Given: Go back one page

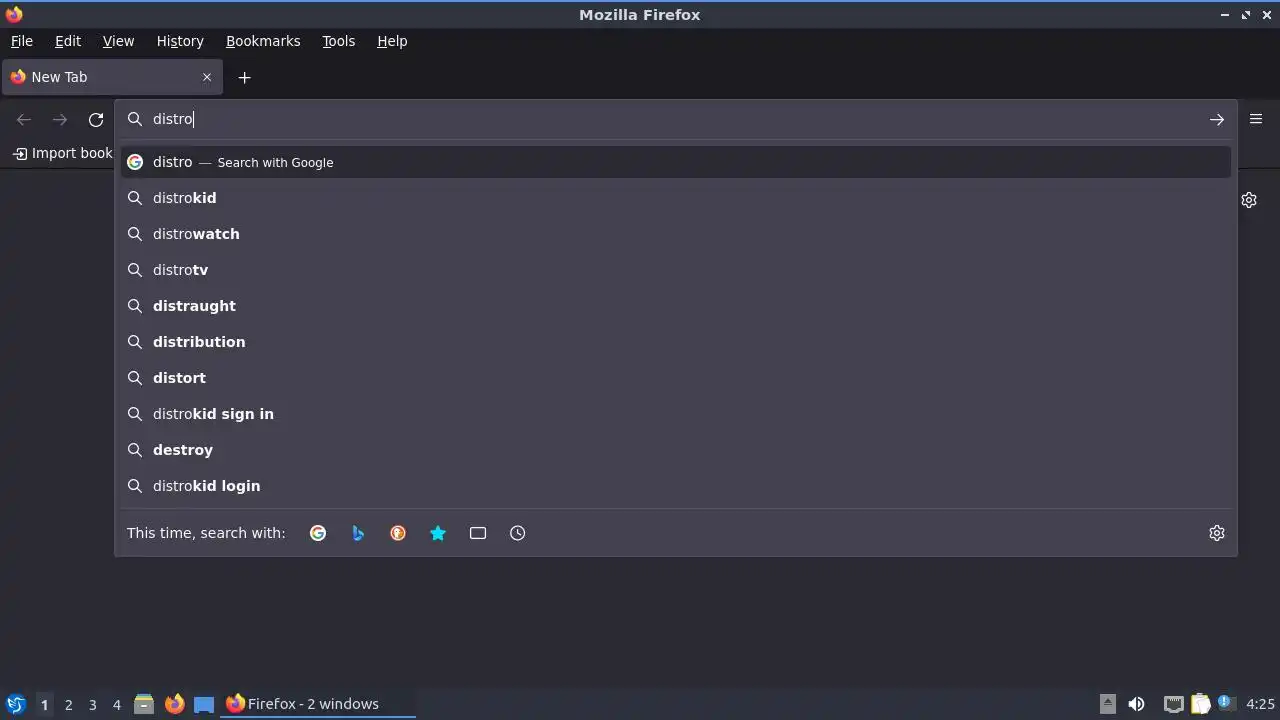Looking at the screenshot, I should [x=24, y=119].
